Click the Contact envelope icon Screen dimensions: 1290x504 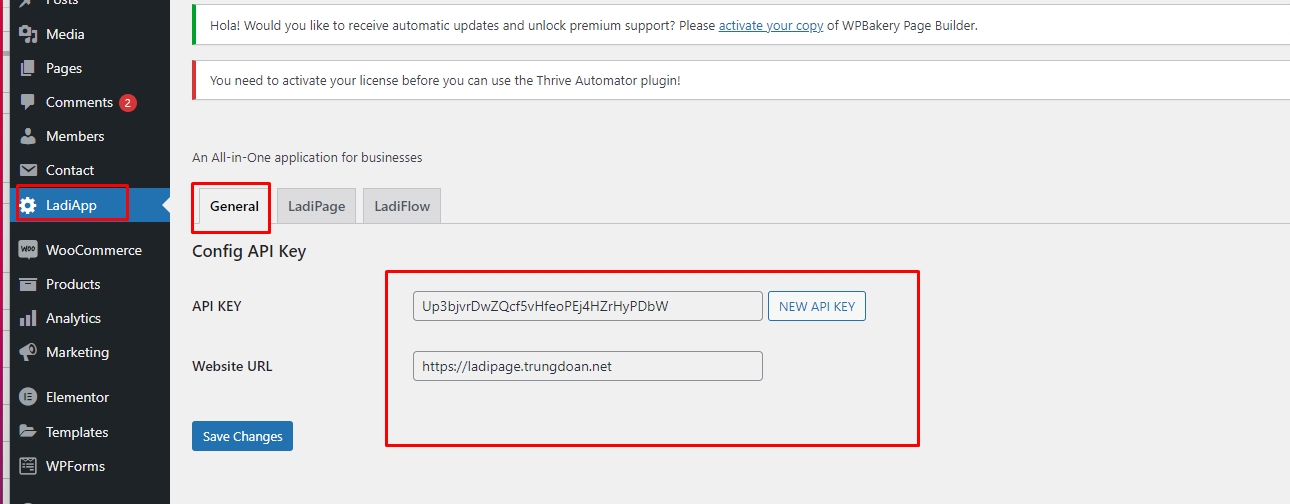pos(28,170)
